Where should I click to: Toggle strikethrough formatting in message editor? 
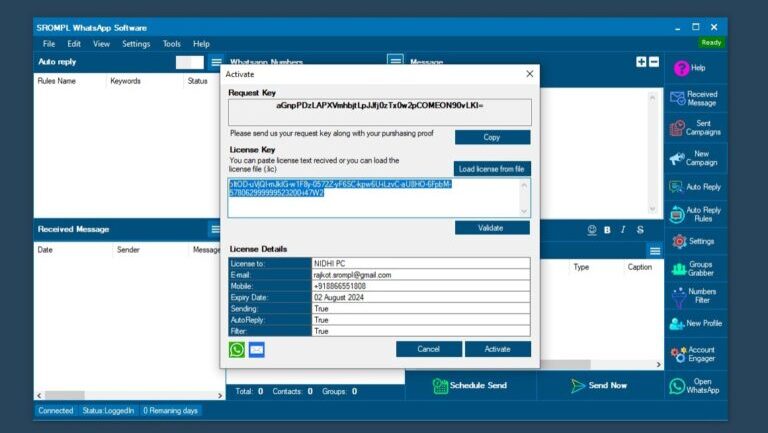pyautogui.click(x=639, y=230)
